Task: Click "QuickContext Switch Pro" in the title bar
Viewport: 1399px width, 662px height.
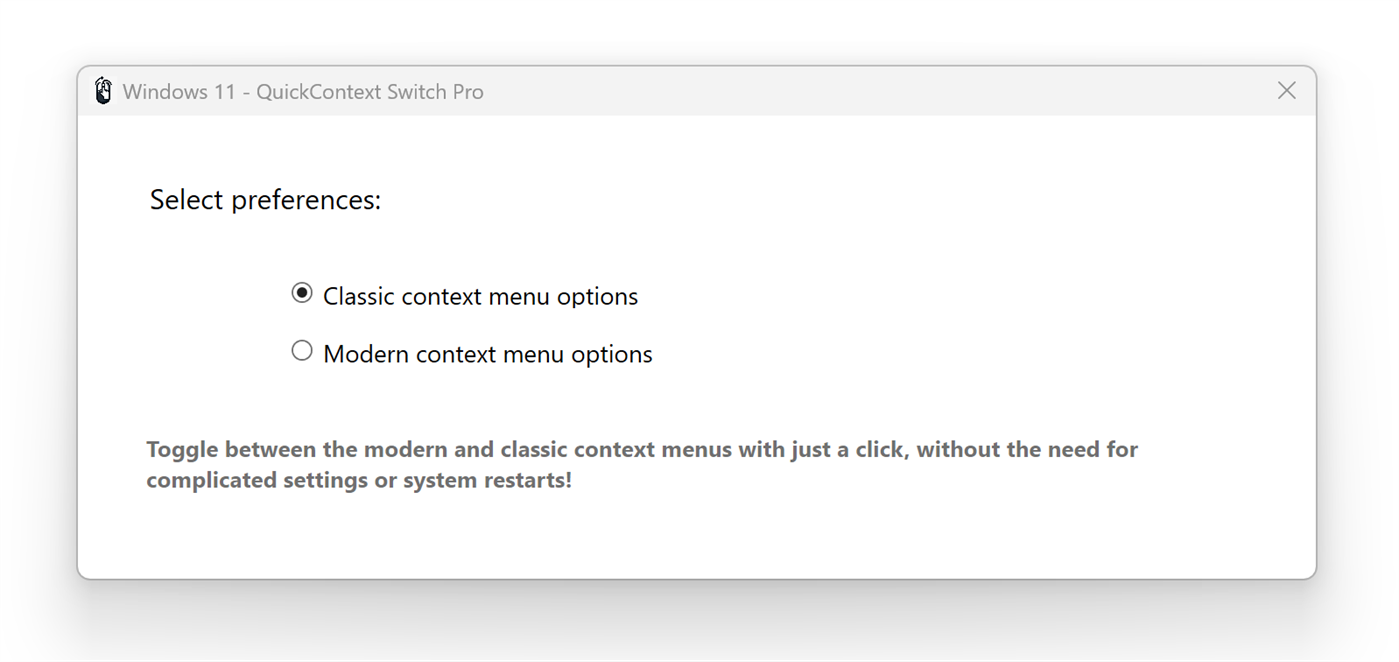Action: (x=369, y=92)
